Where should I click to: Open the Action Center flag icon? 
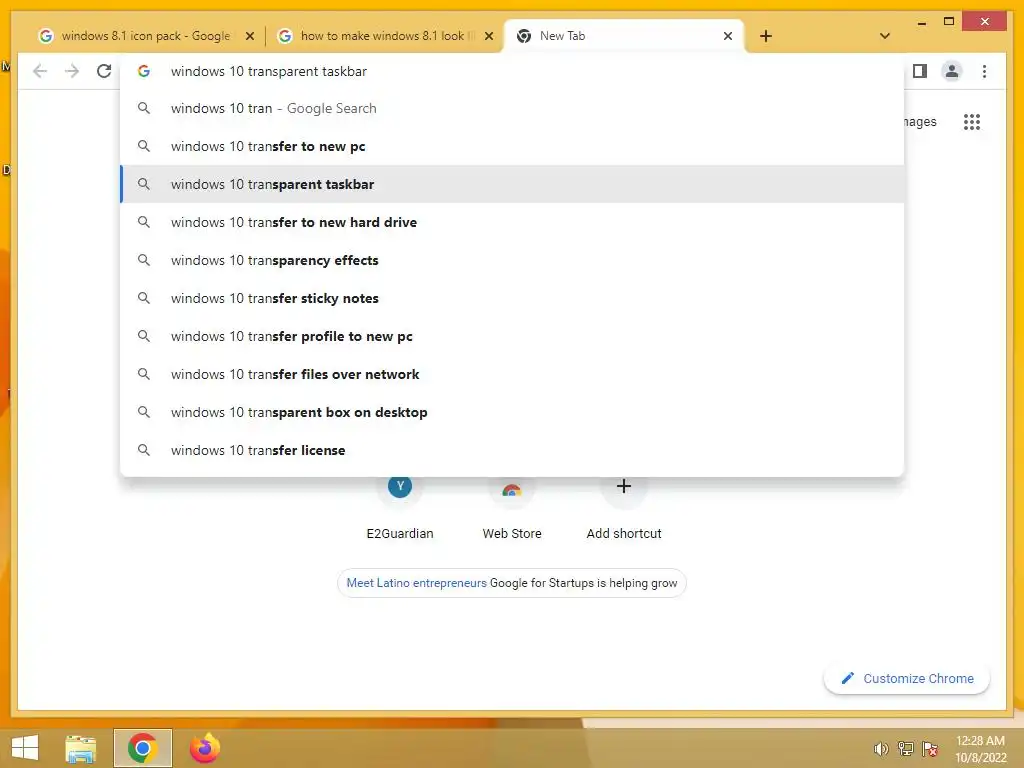[x=930, y=748]
